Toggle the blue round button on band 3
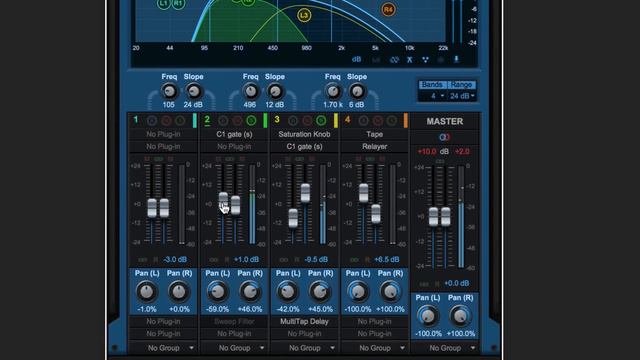The width and height of the screenshot is (640, 360). click(x=293, y=120)
